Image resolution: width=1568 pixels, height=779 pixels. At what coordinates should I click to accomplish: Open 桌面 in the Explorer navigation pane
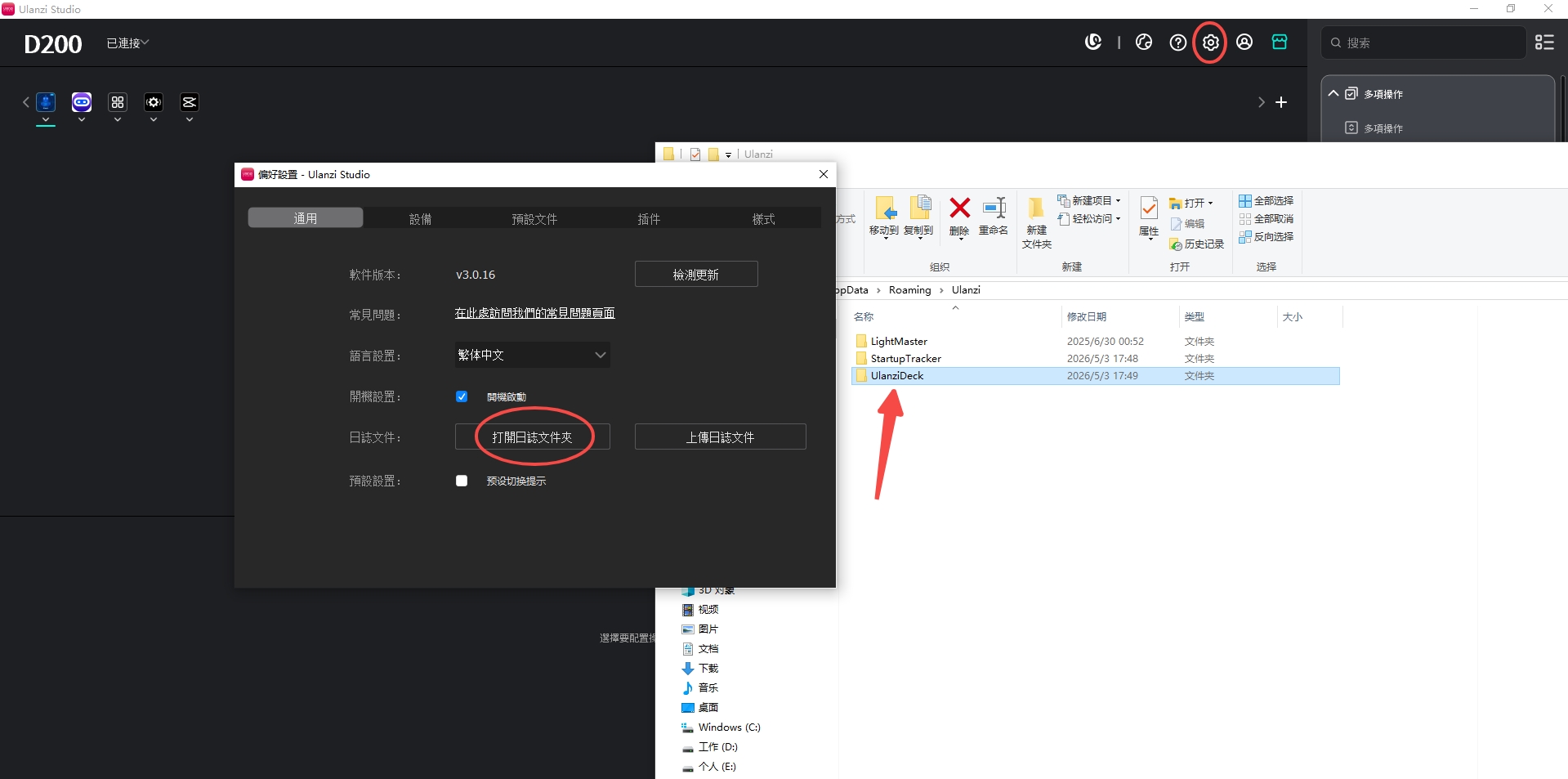[700, 707]
